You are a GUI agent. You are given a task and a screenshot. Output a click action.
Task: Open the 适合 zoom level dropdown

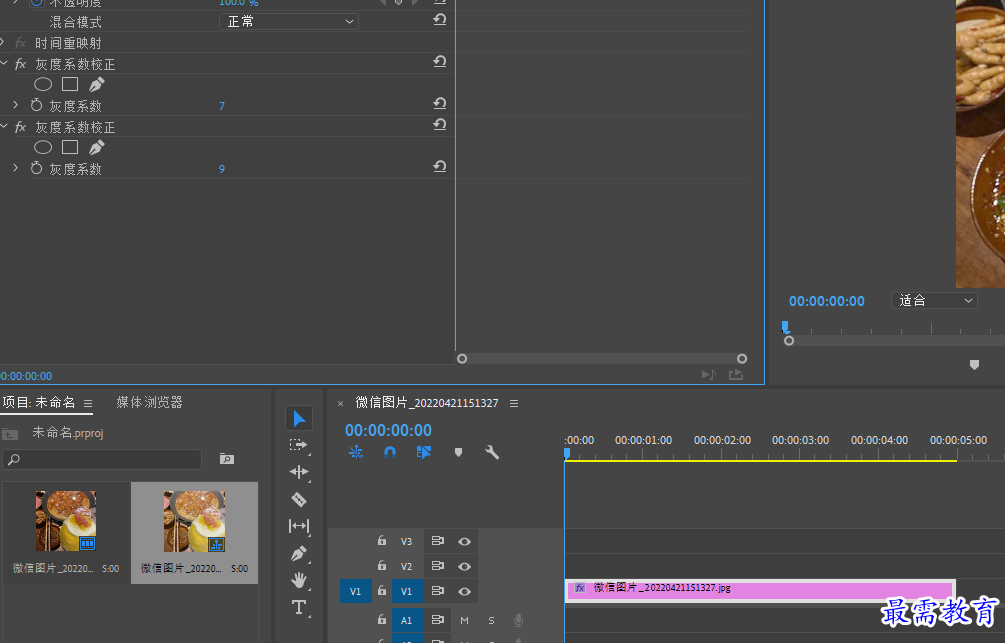pos(934,301)
